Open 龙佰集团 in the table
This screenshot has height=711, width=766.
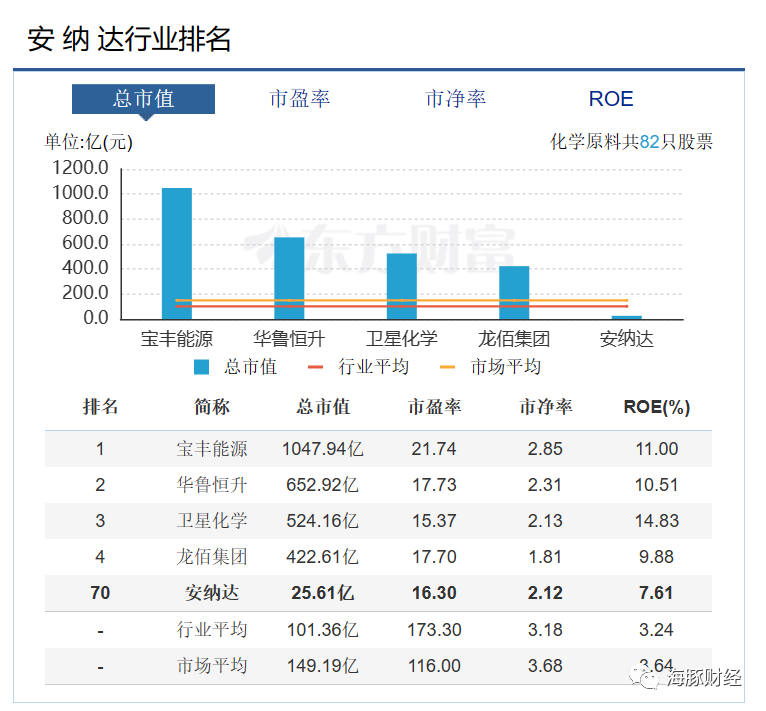212,557
